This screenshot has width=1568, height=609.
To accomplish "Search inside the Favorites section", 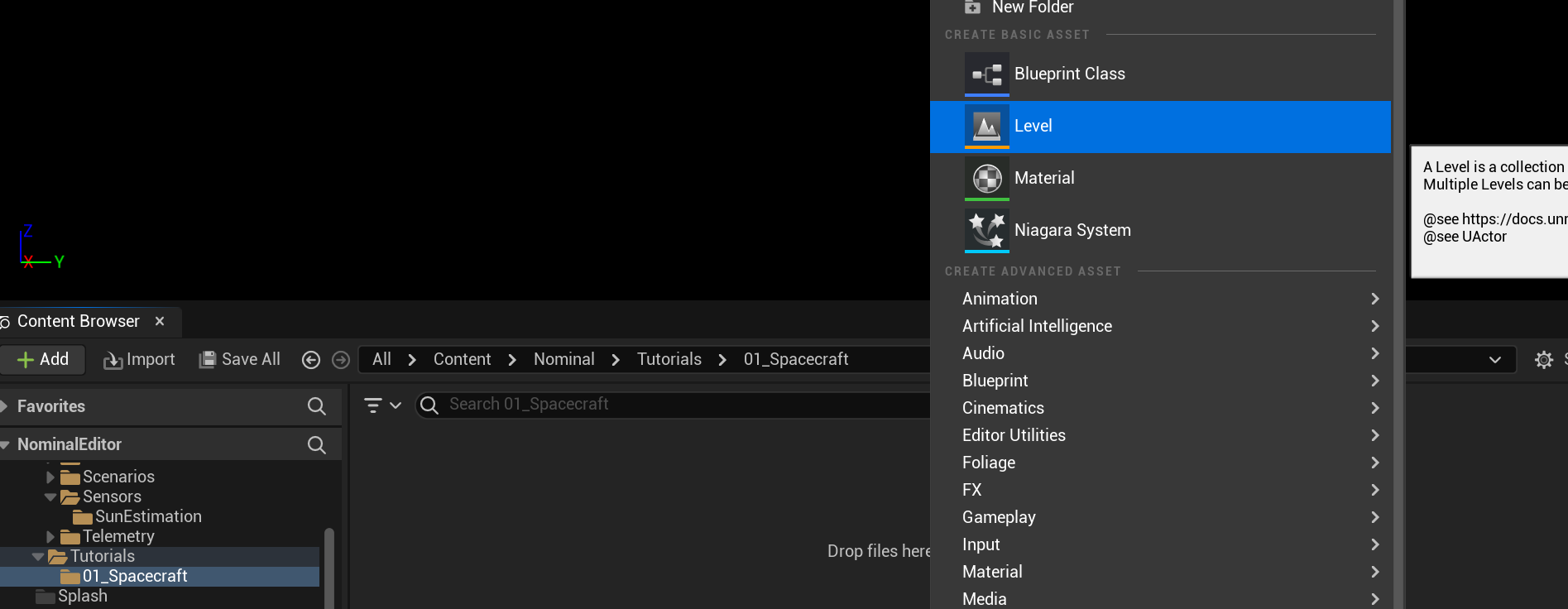I will pyautogui.click(x=316, y=406).
